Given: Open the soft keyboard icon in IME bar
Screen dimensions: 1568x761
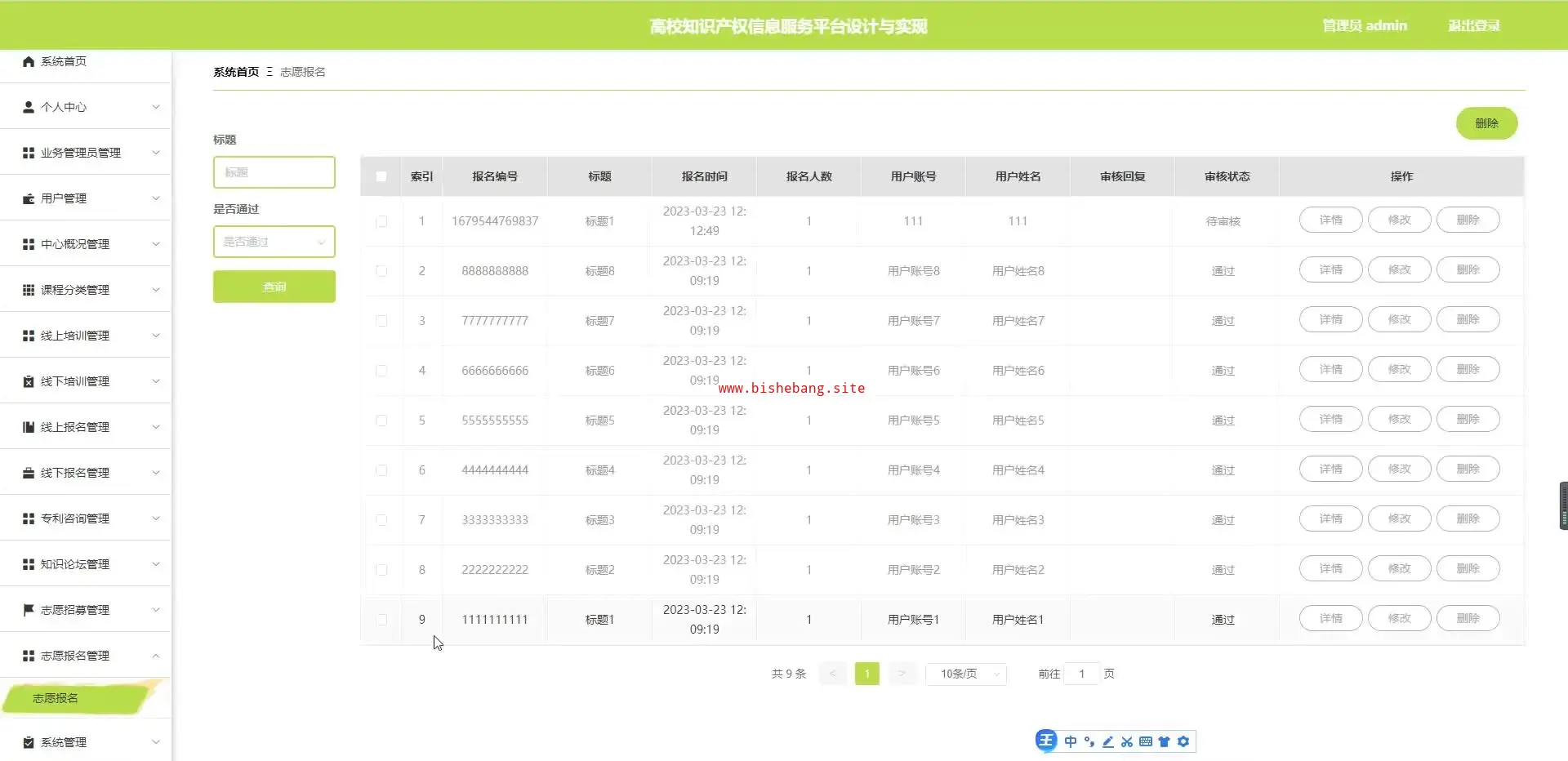Looking at the screenshot, I should [1146, 741].
